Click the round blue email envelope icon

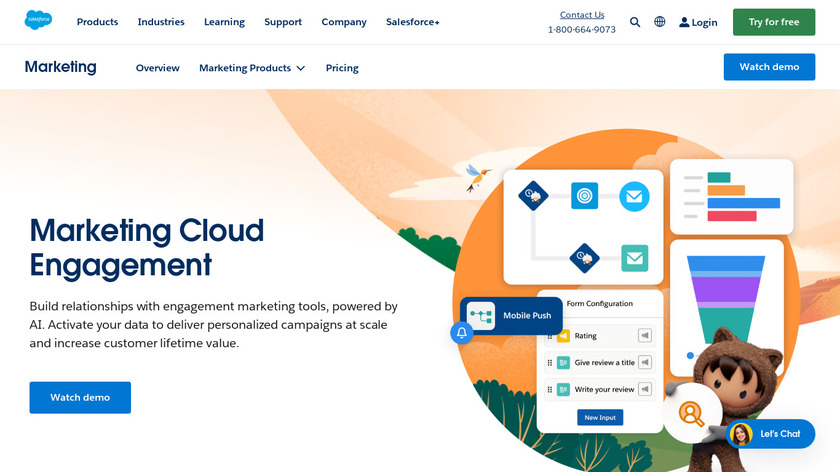pos(634,197)
